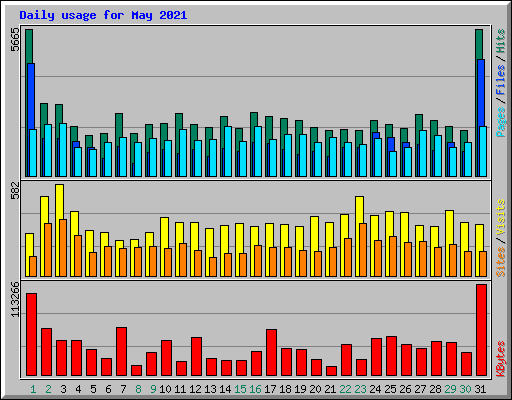Click day 31 on the x-axis
This screenshot has width=512, height=400.
[x=480, y=389]
